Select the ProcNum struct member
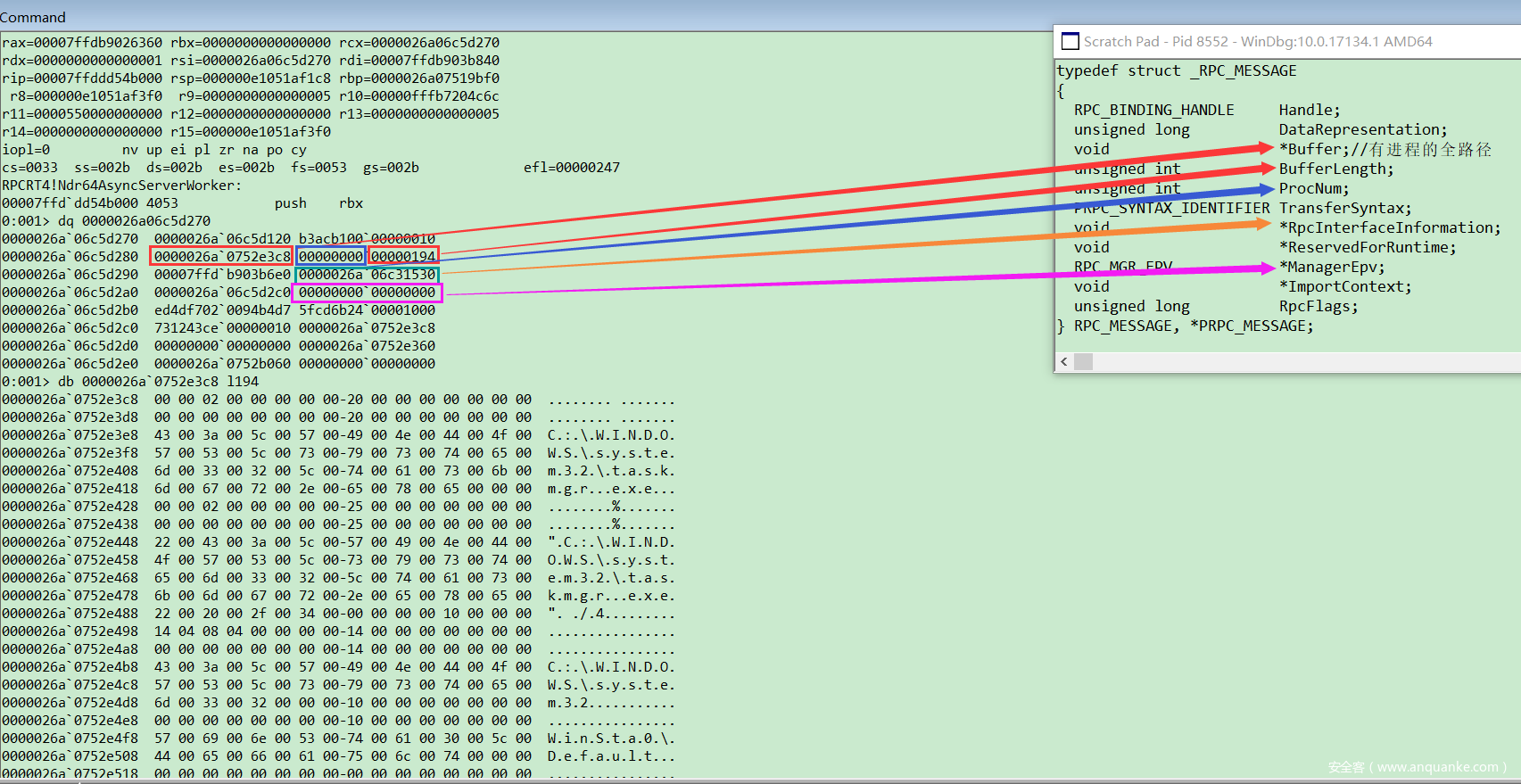Image resolution: width=1521 pixels, height=784 pixels. pos(1313,188)
